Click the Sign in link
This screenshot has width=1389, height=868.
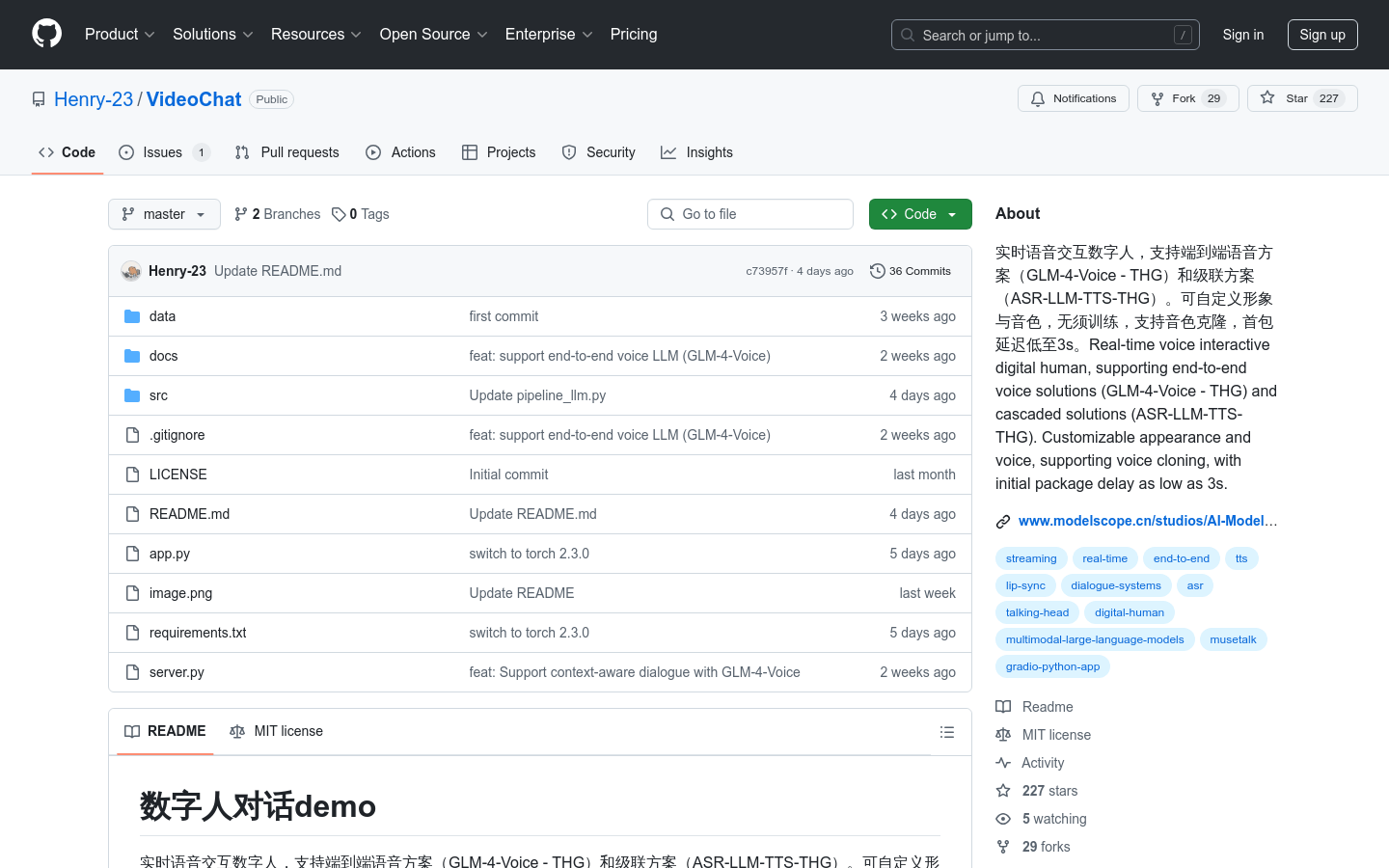(1242, 35)
